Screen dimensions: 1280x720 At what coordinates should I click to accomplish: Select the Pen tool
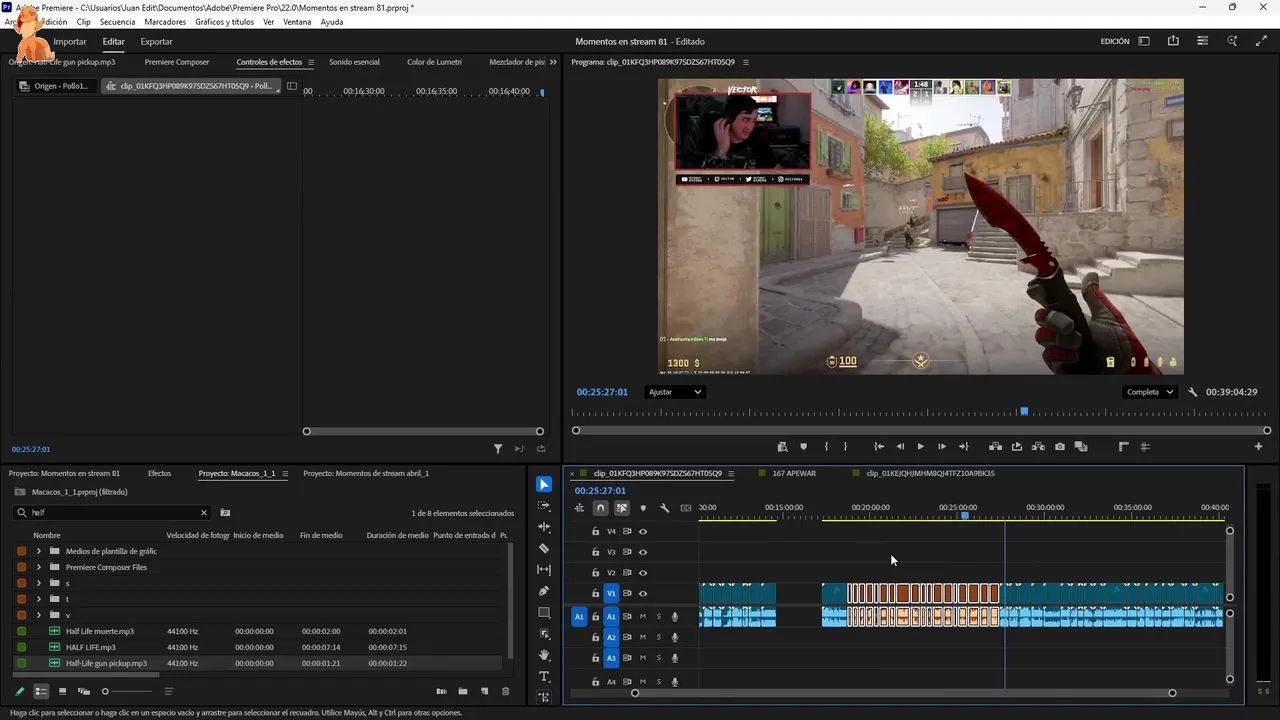click(x=544, y=591)
